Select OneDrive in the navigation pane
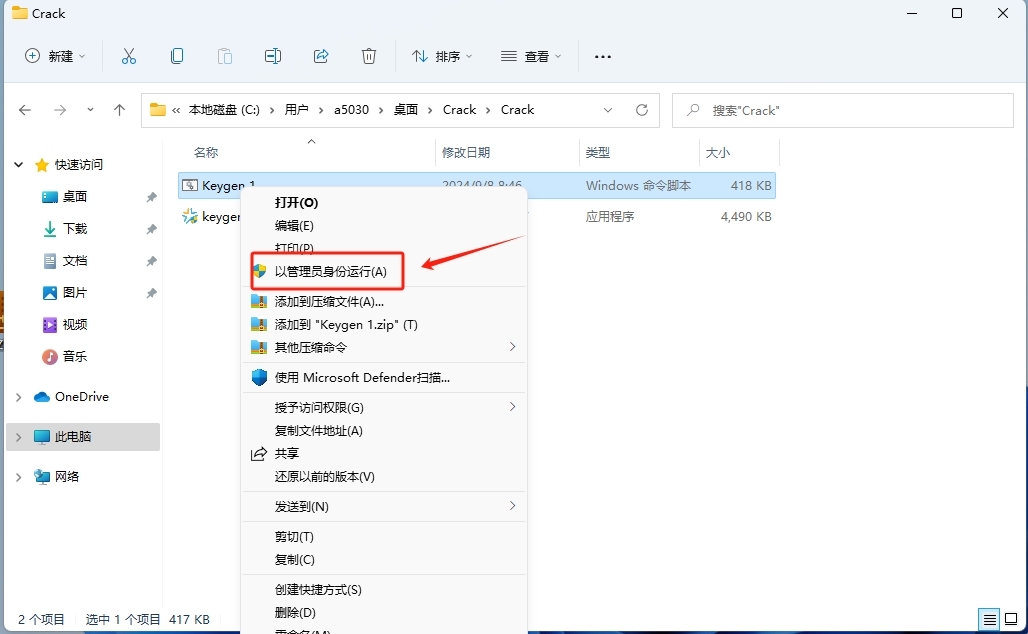The image size is (1028, 634). pos(81,397)
